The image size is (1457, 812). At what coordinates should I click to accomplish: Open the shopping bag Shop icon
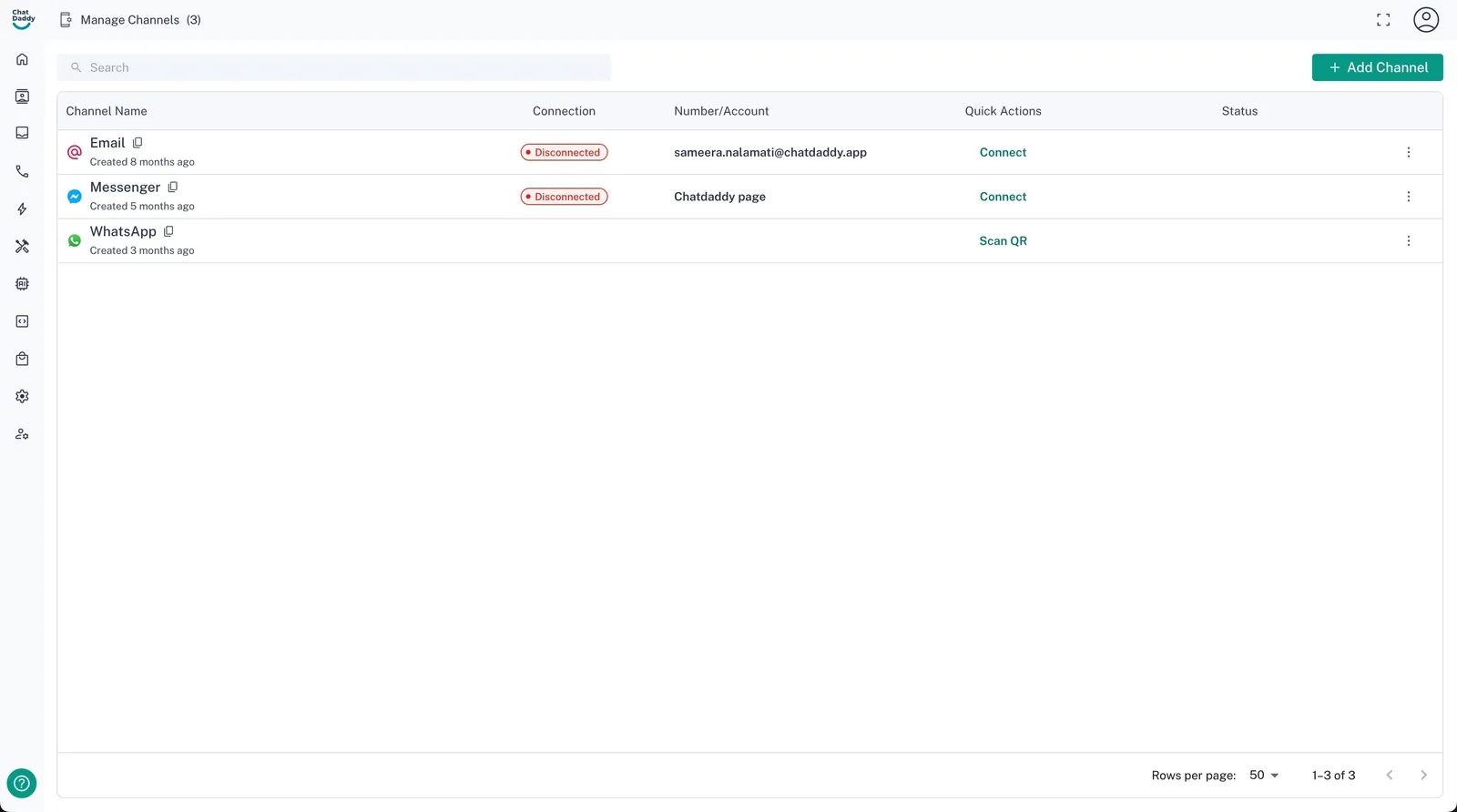22,359
